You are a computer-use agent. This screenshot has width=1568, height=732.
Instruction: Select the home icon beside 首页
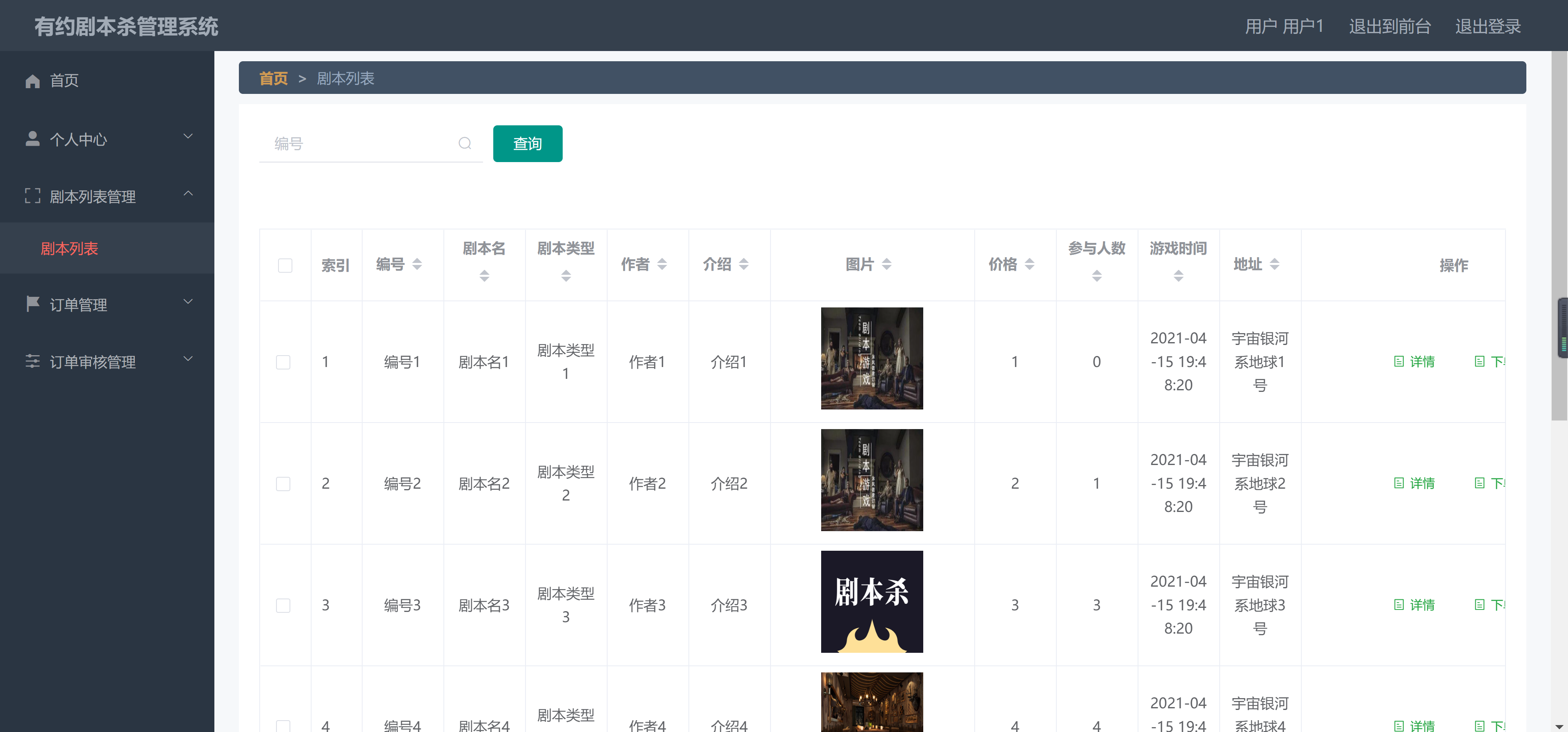tap(32, 80)
